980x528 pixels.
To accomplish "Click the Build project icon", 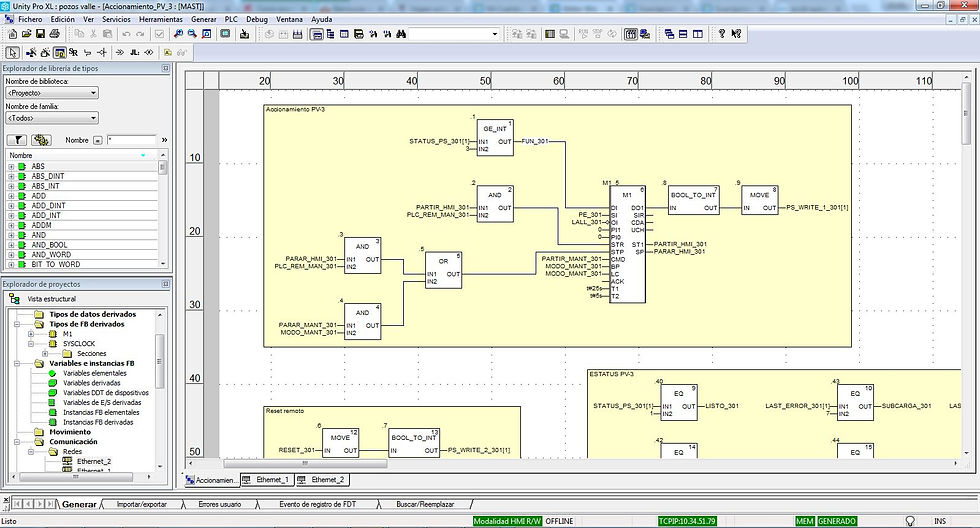I will click(x=298, y=34).
